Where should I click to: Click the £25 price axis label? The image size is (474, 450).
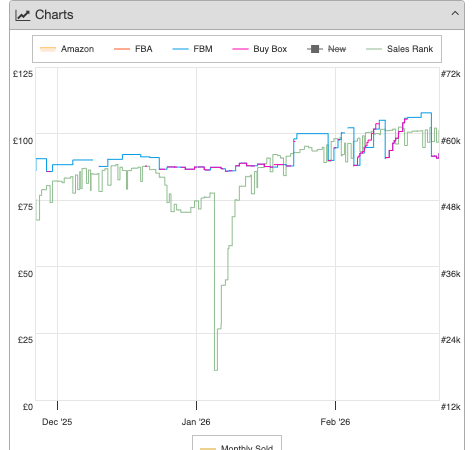[25, 340]
